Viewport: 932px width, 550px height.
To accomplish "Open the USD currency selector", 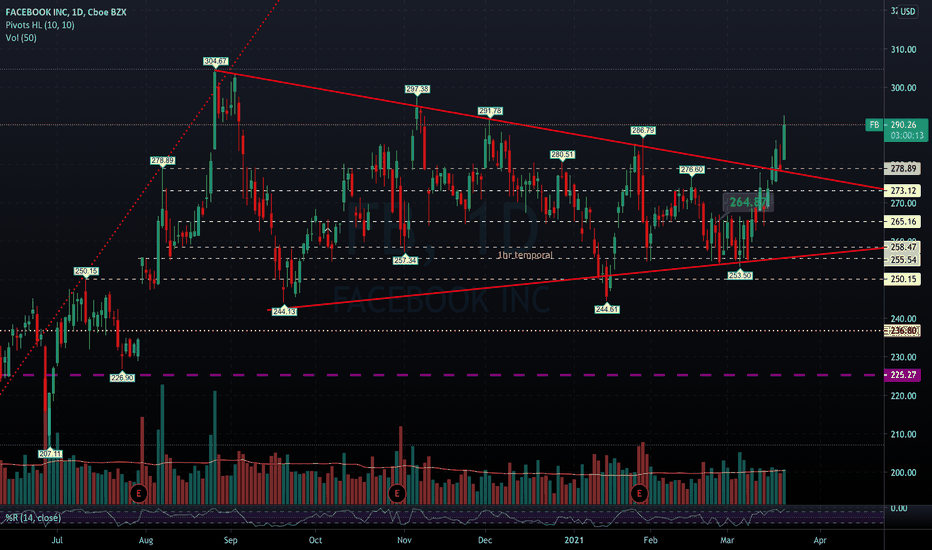I will [x=907, y=11].
